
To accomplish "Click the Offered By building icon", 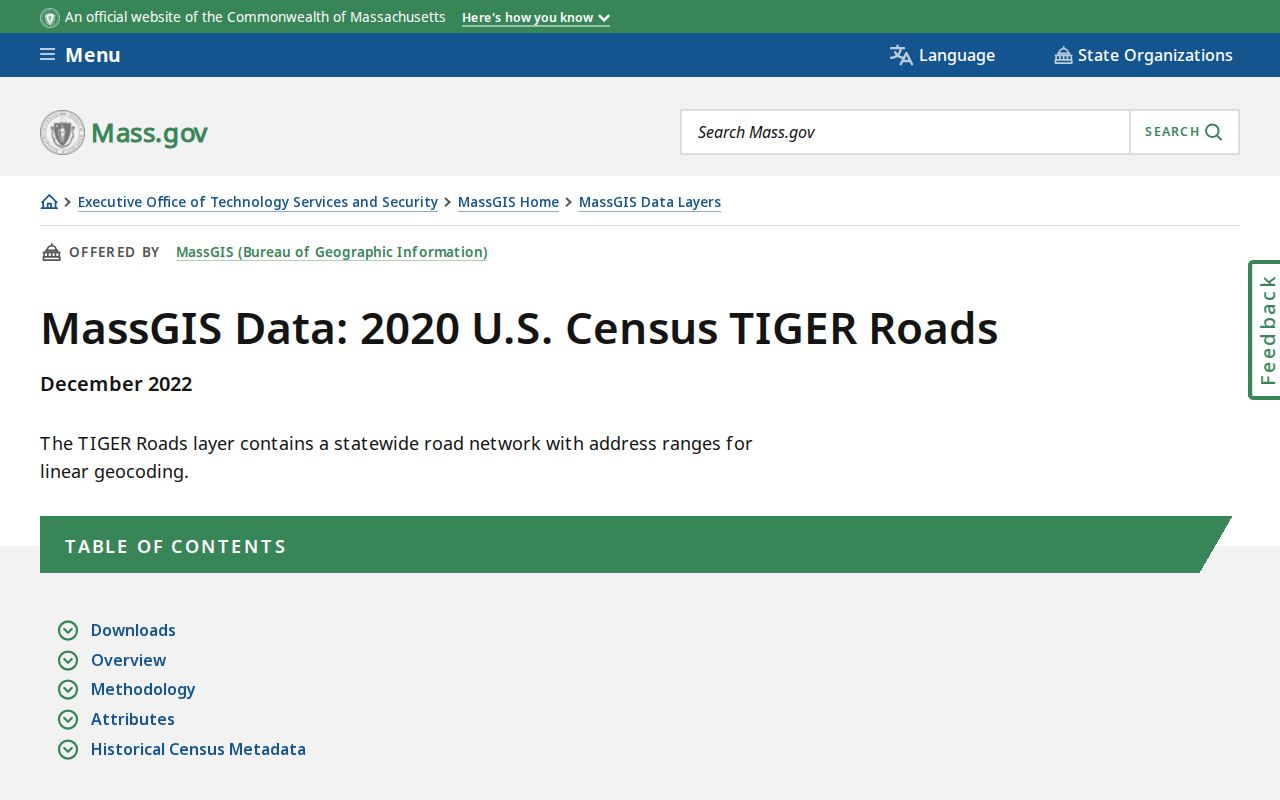I will click(x=51, y=252).
